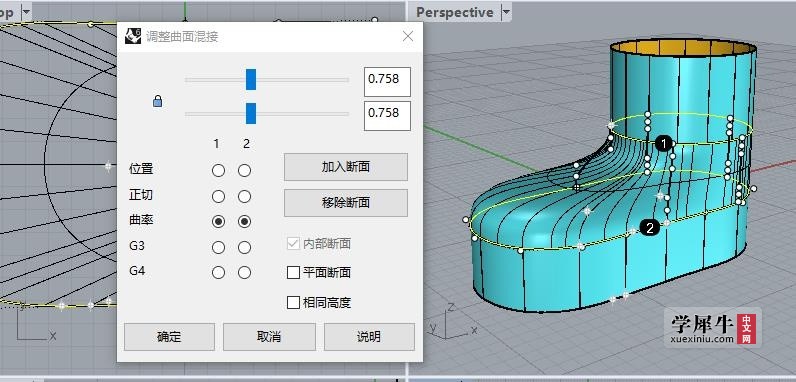This screenshot has height=382, width=796.
Task: Select 位置 radio for edge 1
Action: tap(218, 171)
